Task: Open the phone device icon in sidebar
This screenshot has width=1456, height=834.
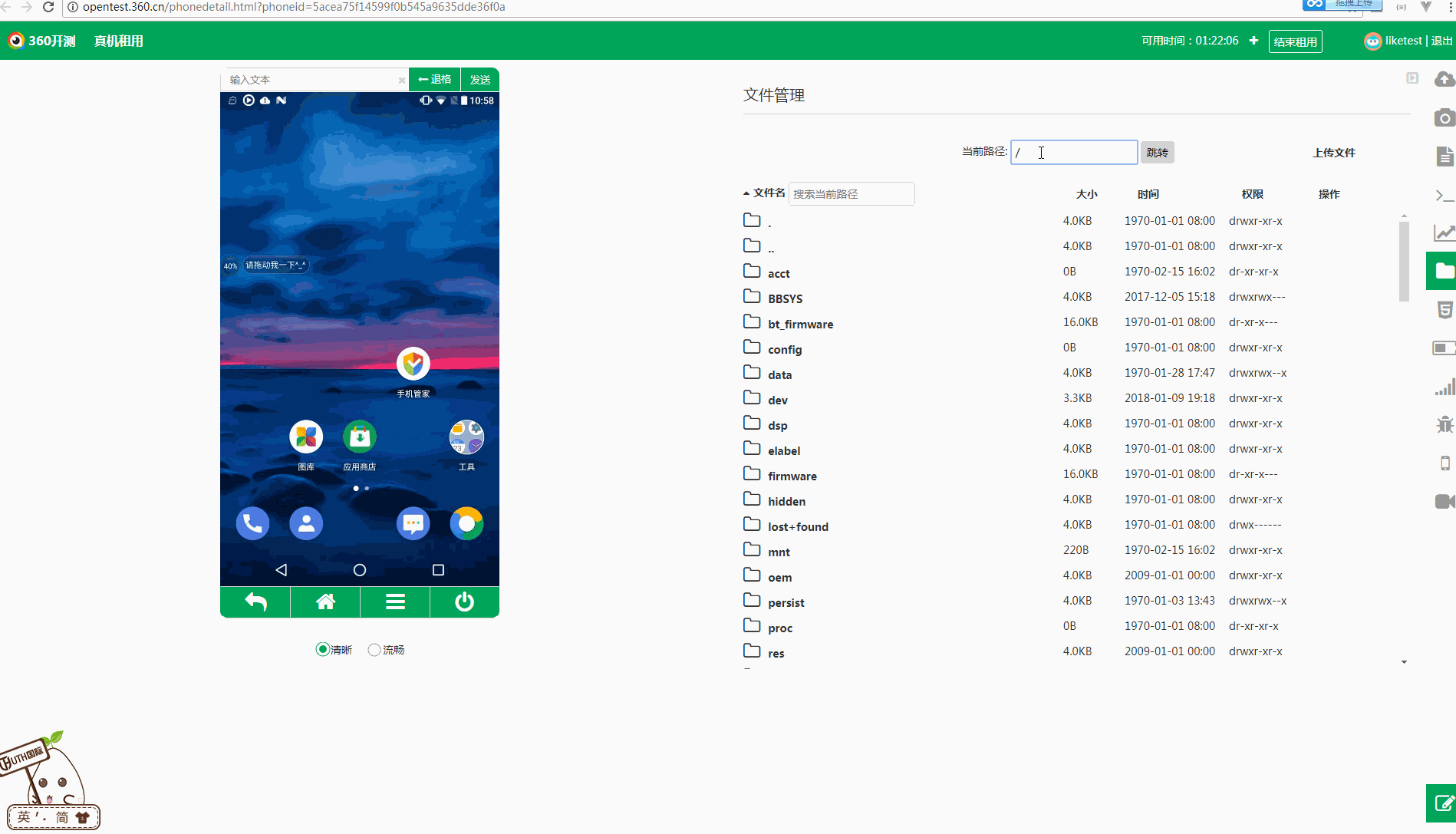Action: point(1444,463)
